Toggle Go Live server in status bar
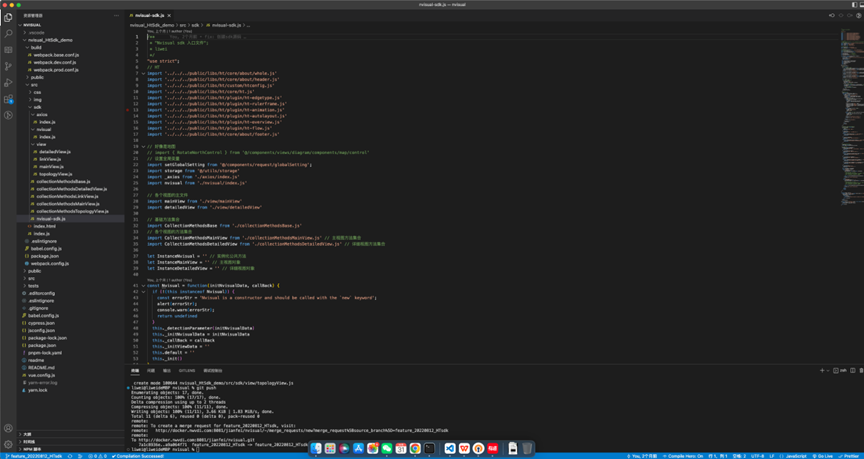This screenshot has height=459, width=864. pos(822,456)
